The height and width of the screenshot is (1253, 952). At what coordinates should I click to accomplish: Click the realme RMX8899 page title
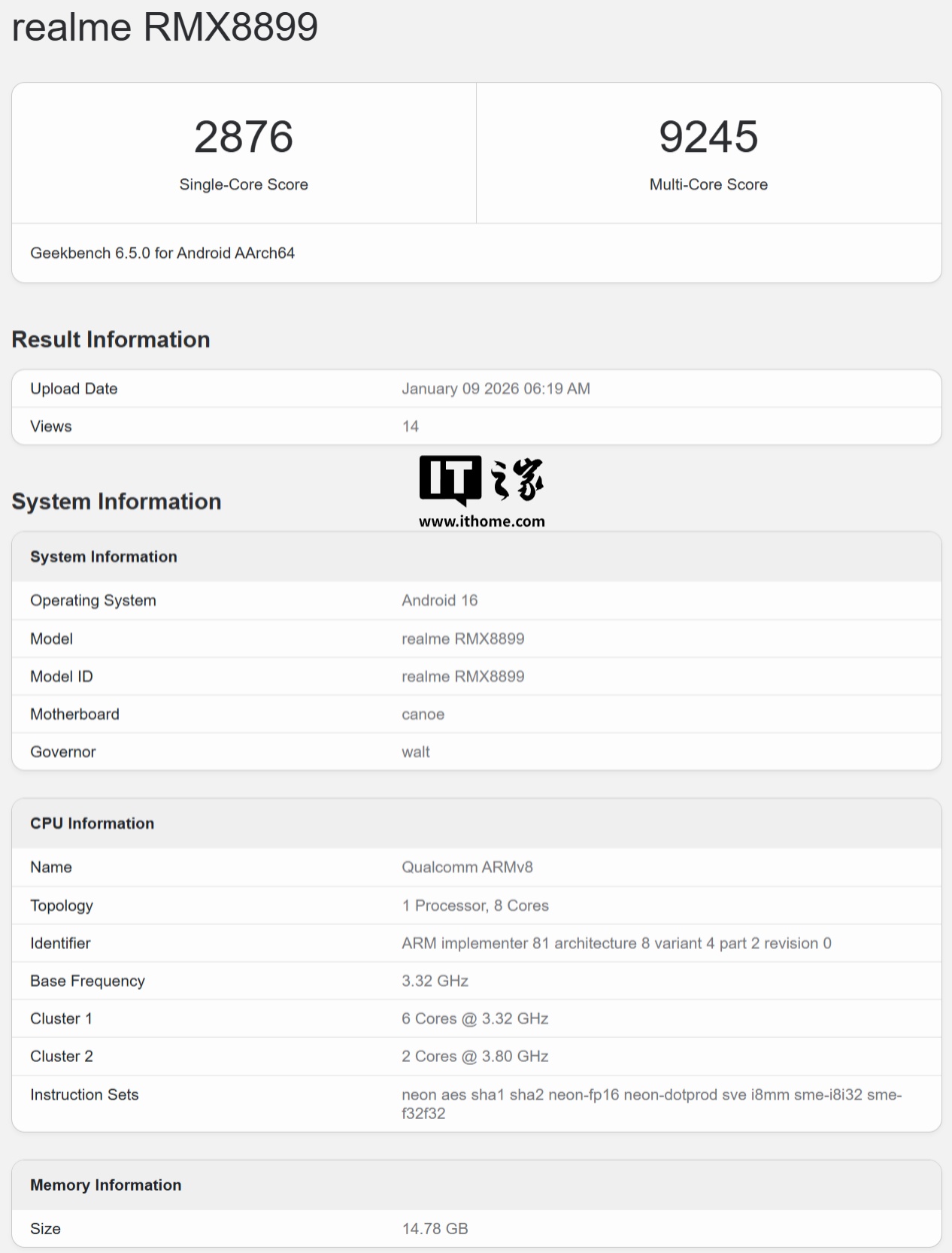pyautogui.click(x=165, y=27)
